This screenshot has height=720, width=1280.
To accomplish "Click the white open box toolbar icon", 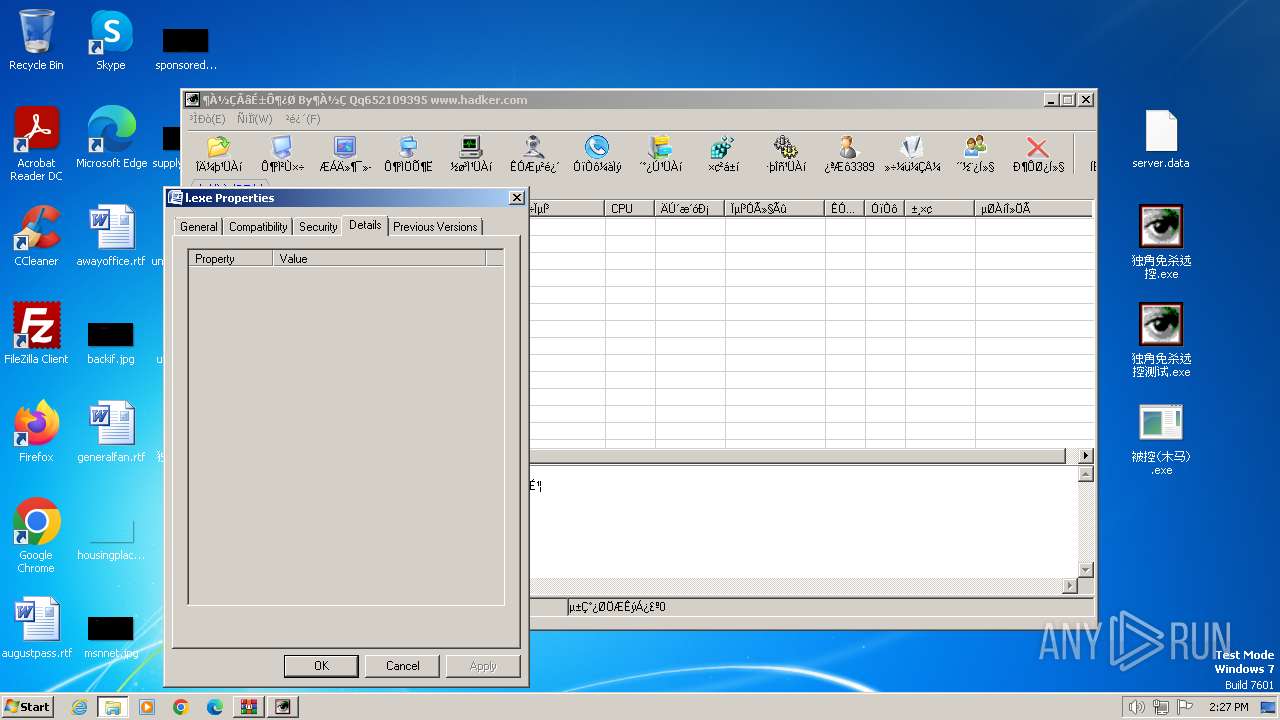I will pyautogui.click(x=912, y=155).
